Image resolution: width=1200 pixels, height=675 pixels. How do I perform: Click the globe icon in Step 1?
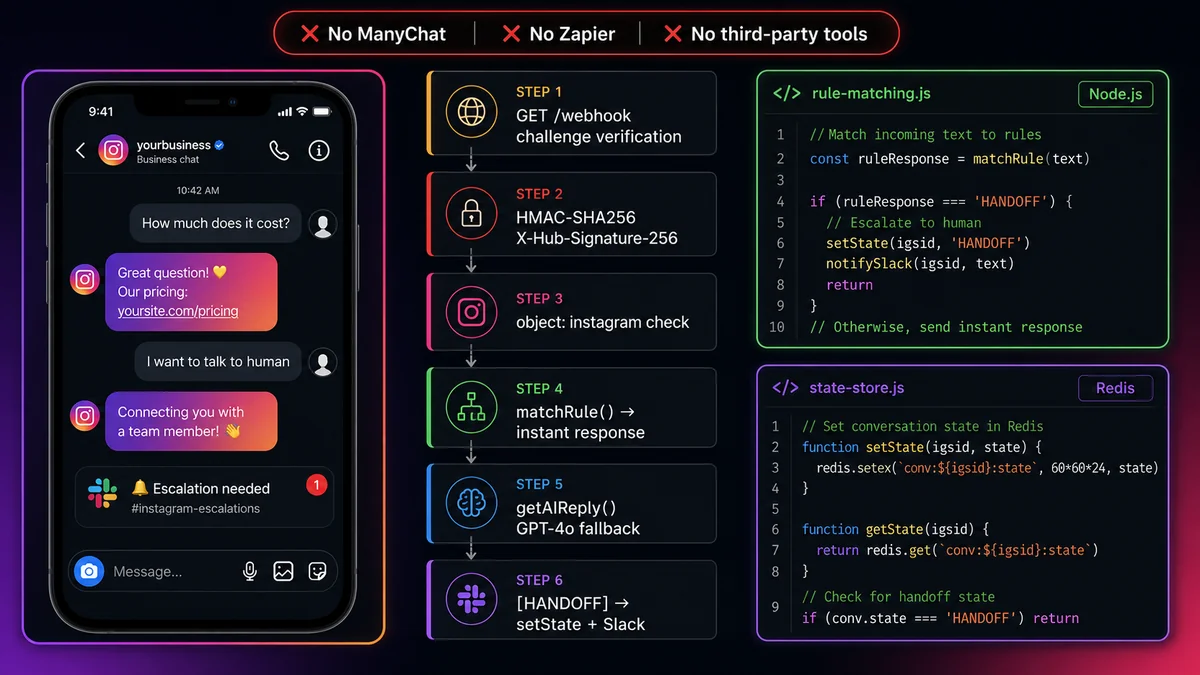pyautogui.click(x=471, y=111)
